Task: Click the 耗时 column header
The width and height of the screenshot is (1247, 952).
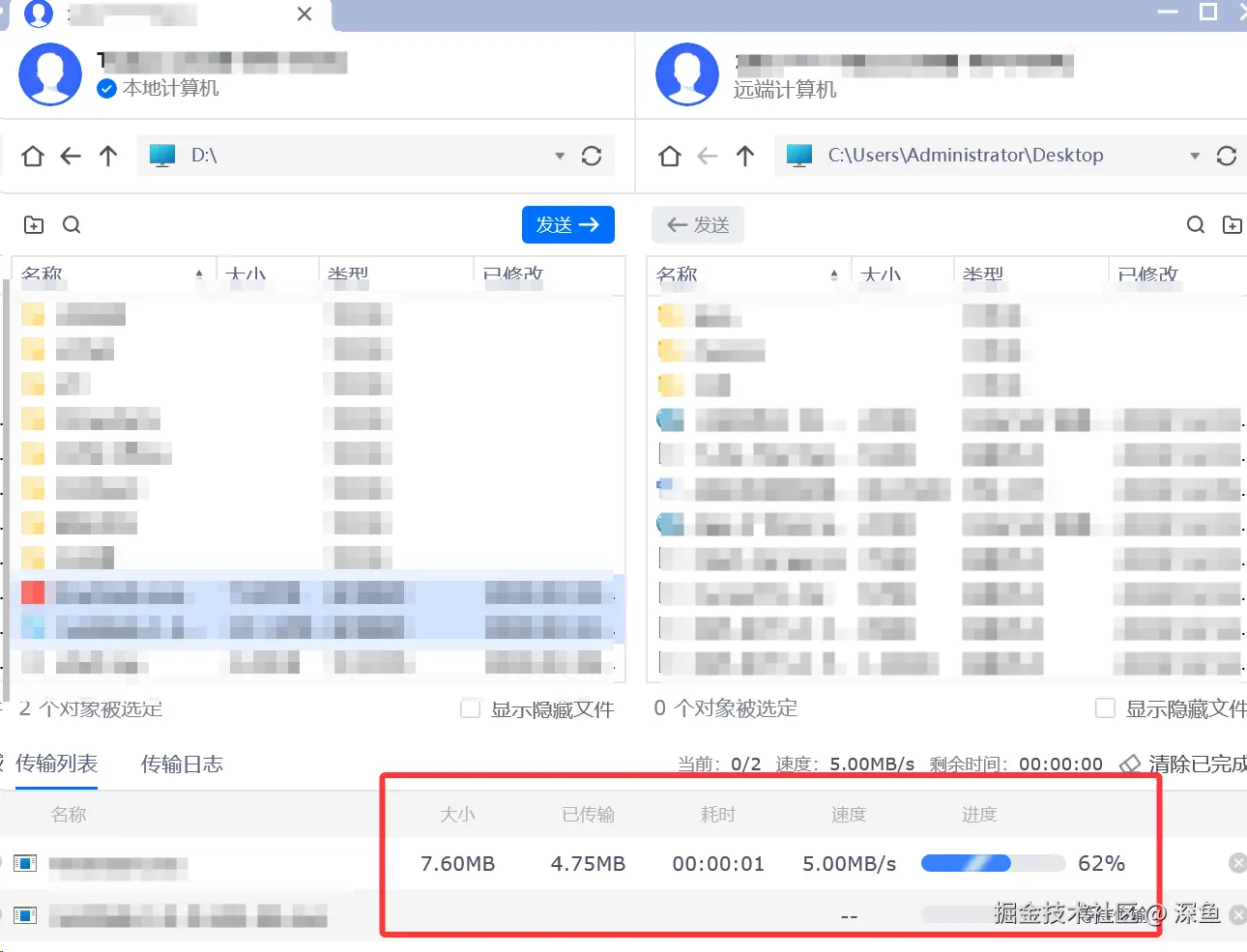Action: point(718,815)
